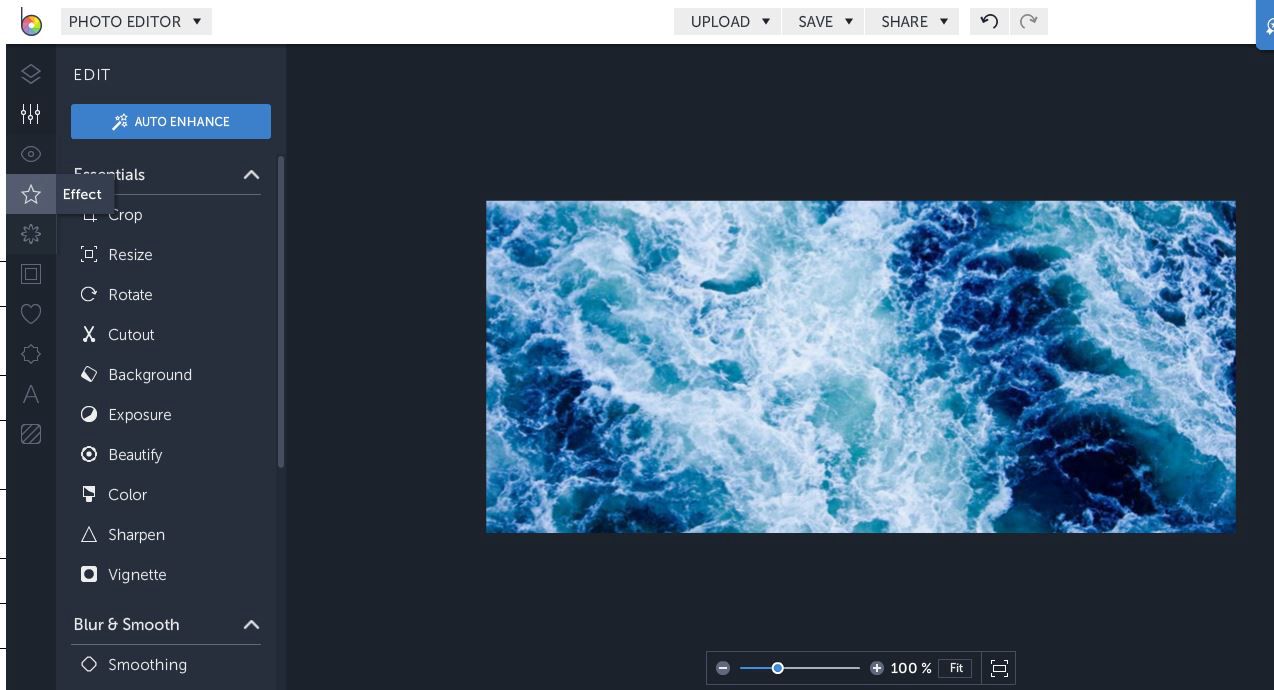
Task: Select the Edit sliders icon in sidebar
Action: 31,114
